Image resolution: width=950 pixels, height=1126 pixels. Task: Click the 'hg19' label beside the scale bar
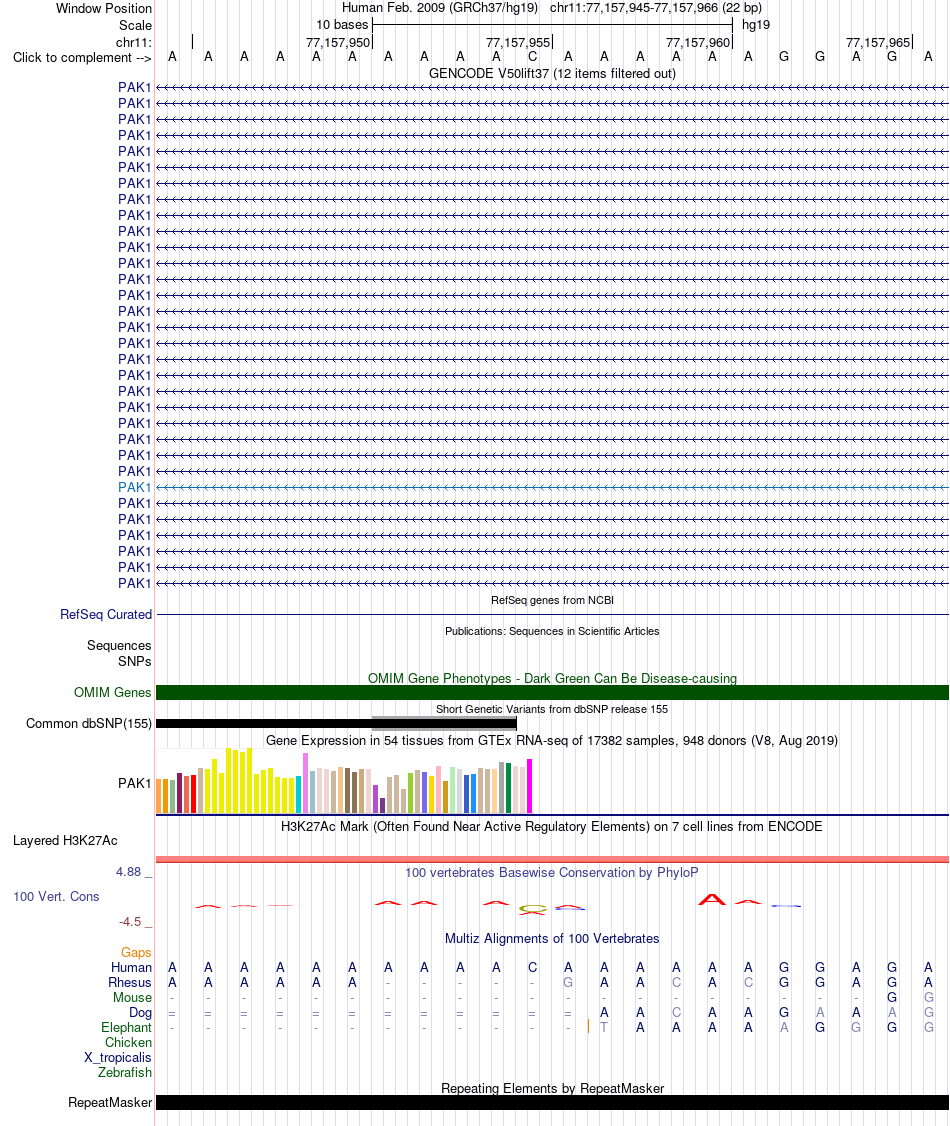755,25
